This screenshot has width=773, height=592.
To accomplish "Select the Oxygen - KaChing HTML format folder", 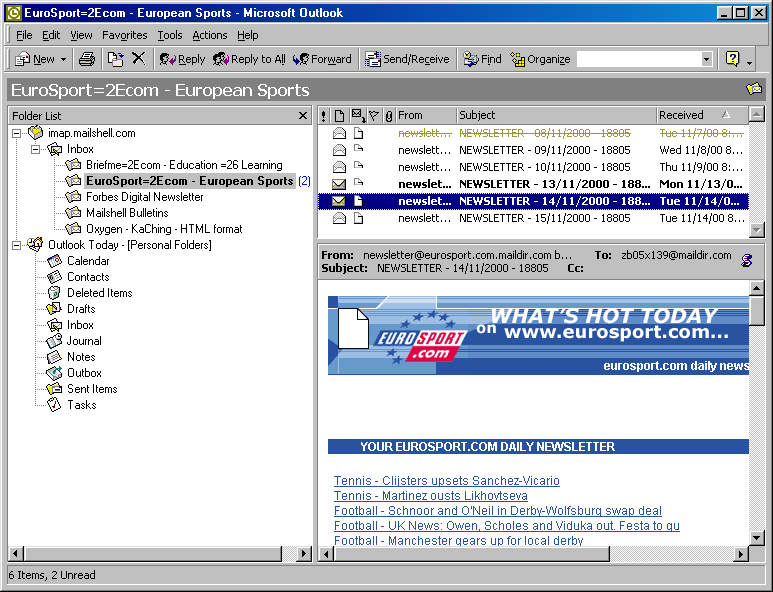I will (x=164, y=229).
